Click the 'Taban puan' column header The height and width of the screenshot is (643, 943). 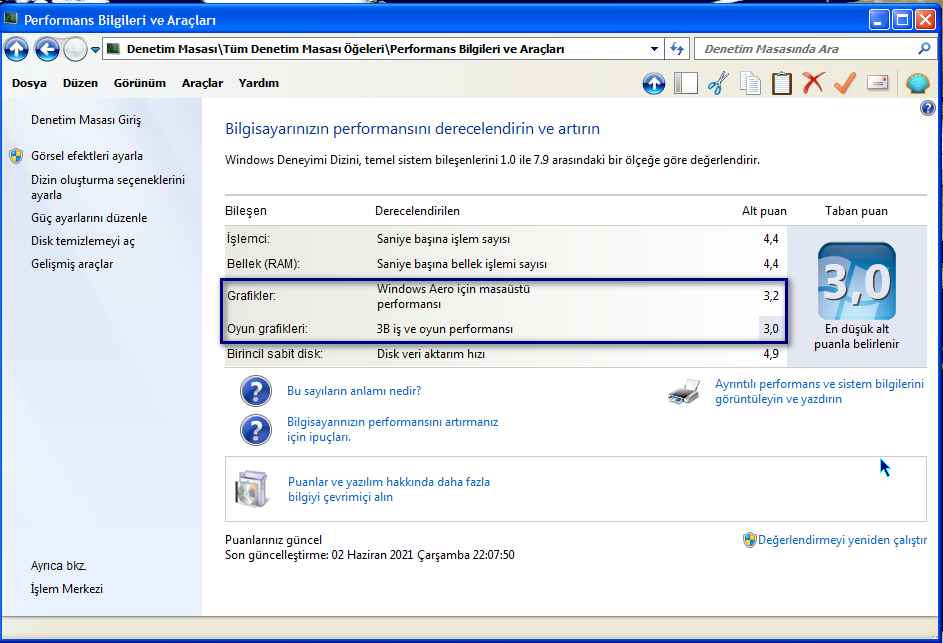[x=856, y=211]
